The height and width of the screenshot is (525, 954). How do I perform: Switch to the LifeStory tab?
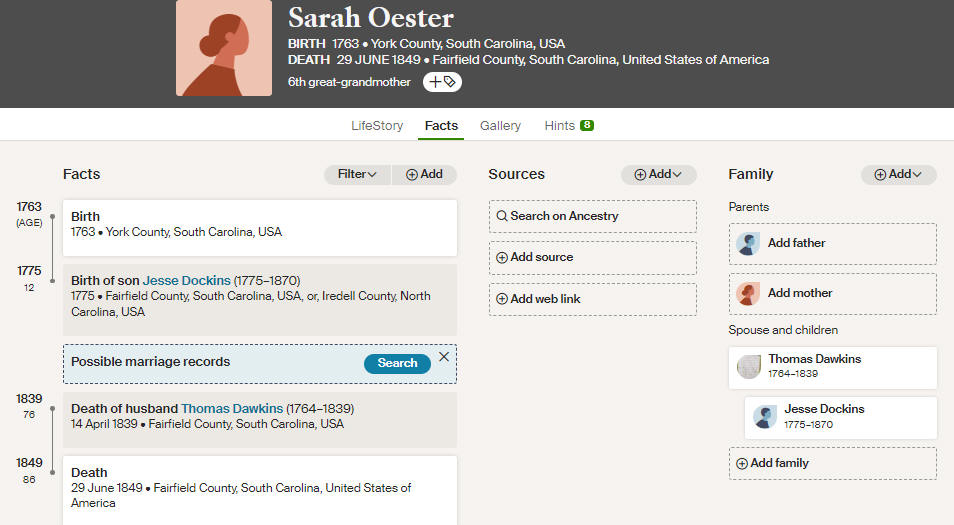377,125
